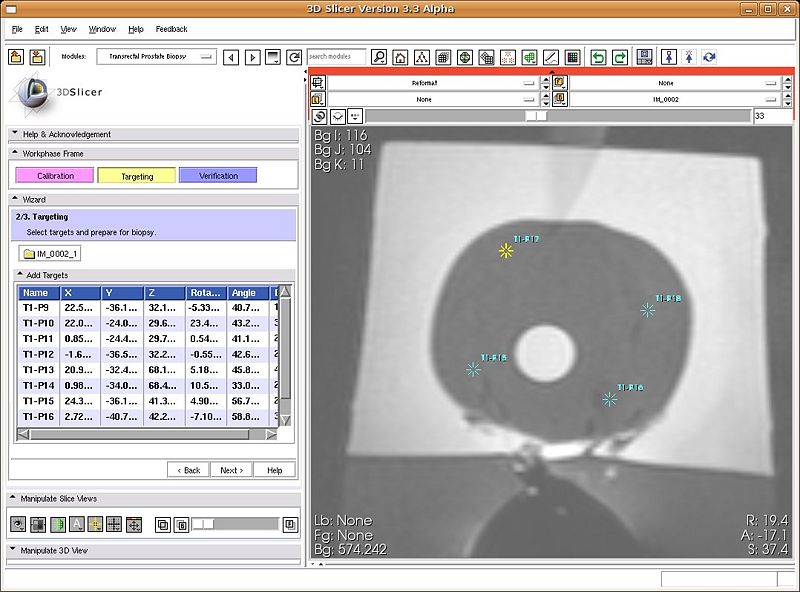Select target row T1-P12 in table
Screen dimensions: 800x592
point(38,354)
